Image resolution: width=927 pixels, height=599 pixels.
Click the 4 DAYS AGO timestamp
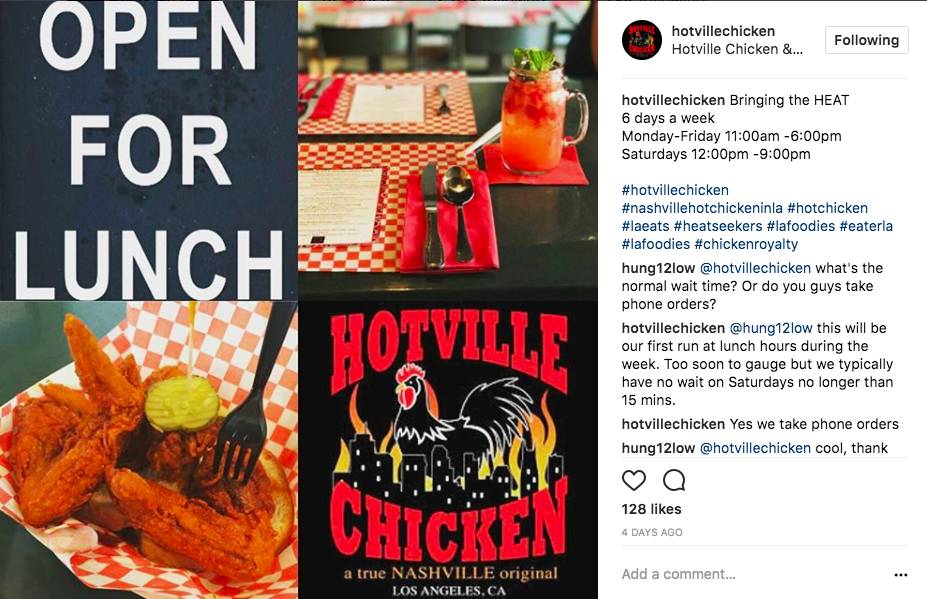point(652,532)
